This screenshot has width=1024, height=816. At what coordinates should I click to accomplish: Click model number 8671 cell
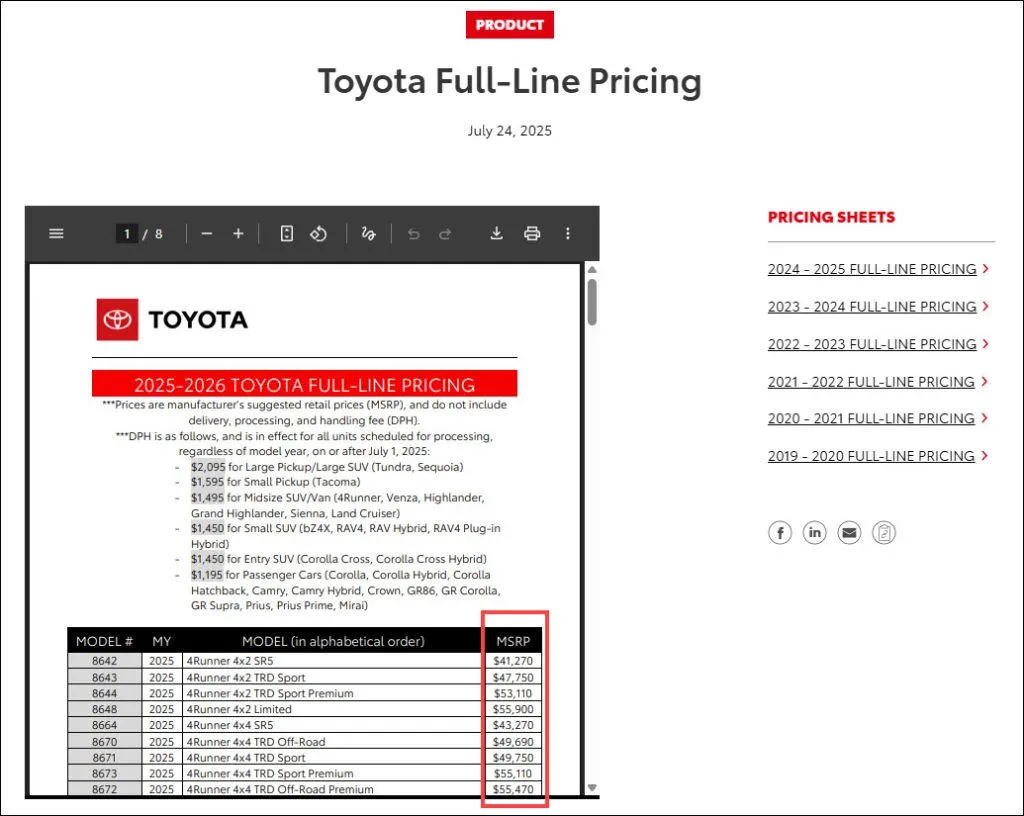[x=104, y=758]
